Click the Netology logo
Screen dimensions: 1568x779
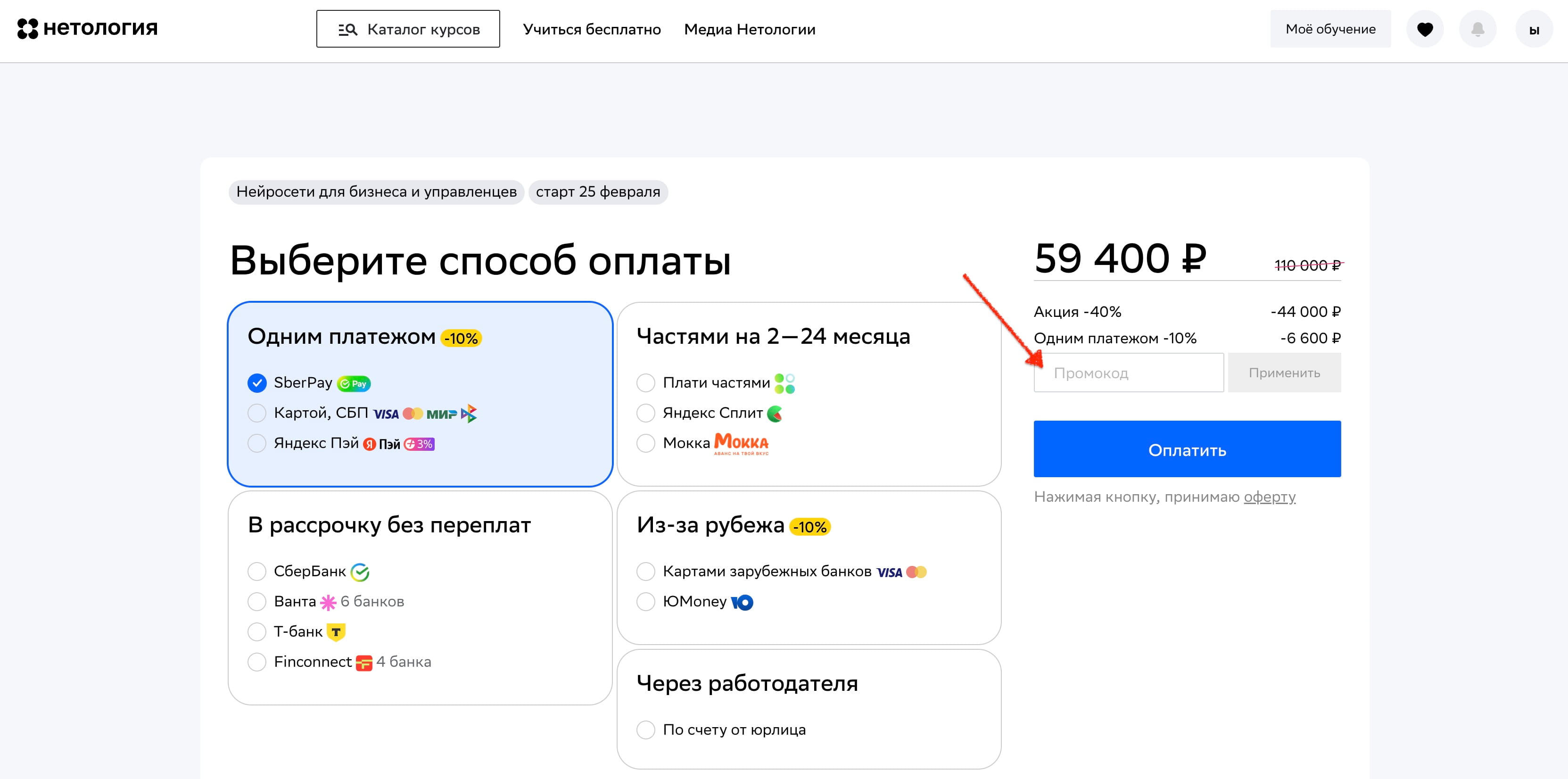[x=87, y=29]
